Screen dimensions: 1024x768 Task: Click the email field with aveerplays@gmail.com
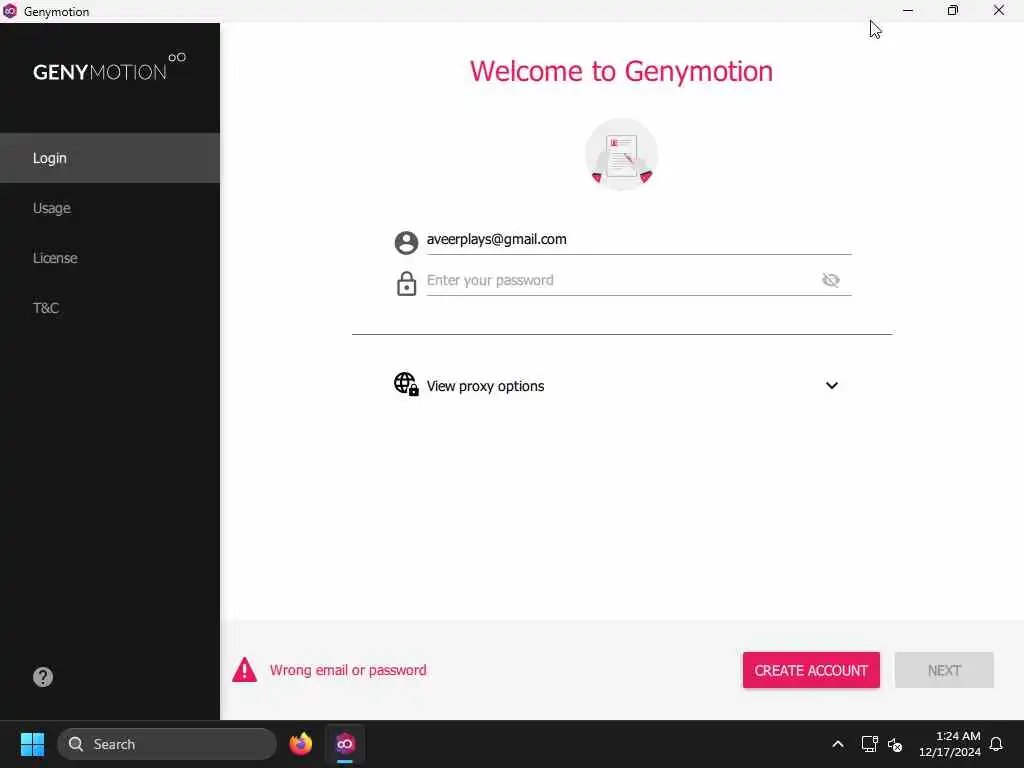click(x=639, y=240)
